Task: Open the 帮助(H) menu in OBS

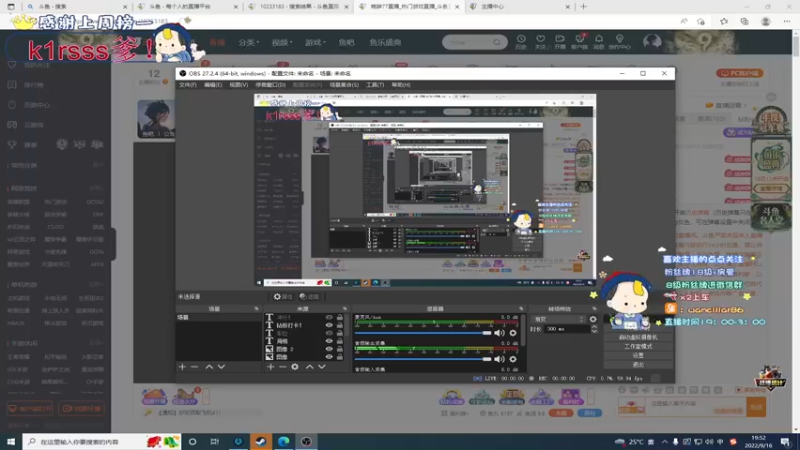Action: point(401,85)
